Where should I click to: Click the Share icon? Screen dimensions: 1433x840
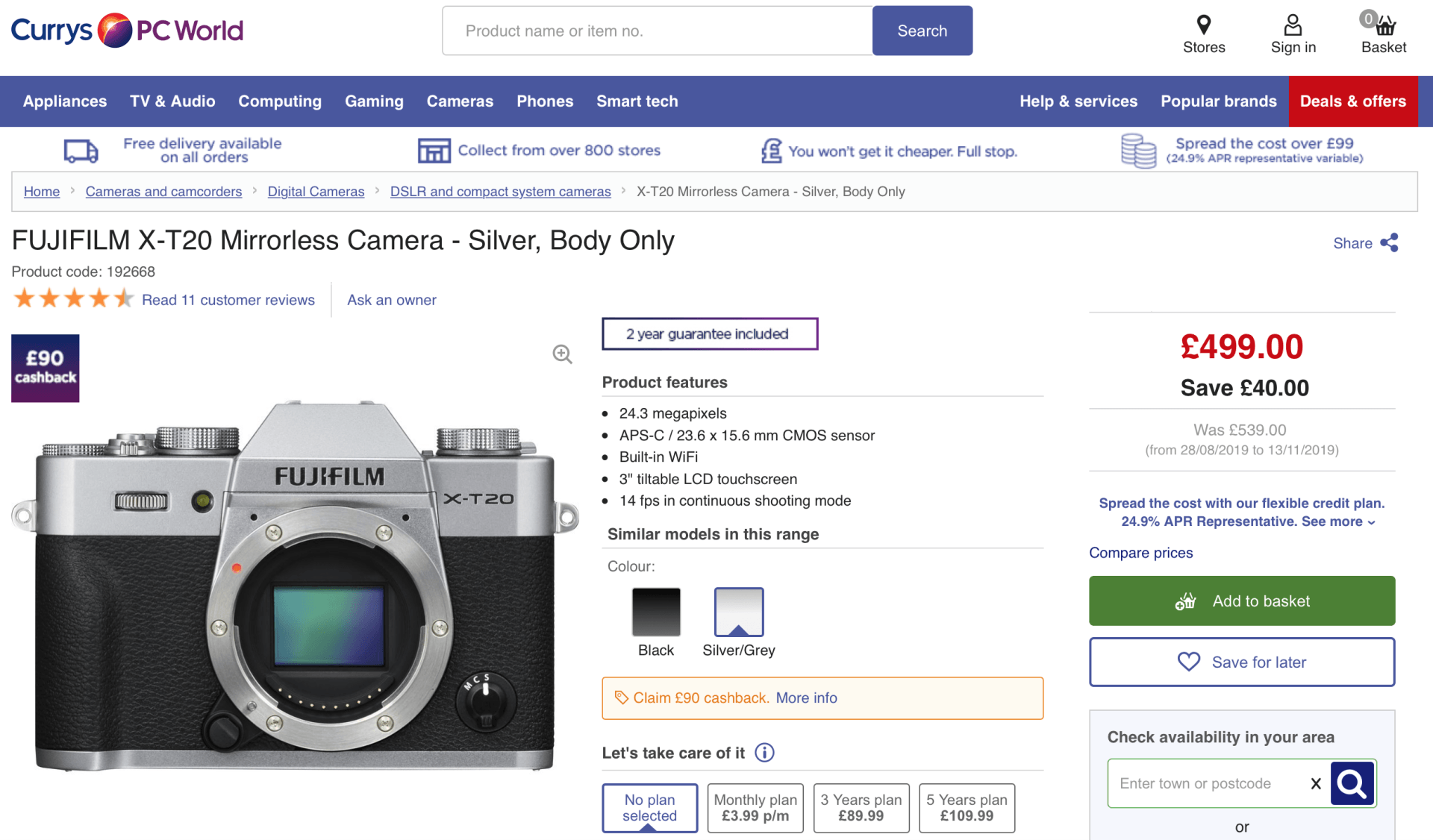(x=1389, y=243)
